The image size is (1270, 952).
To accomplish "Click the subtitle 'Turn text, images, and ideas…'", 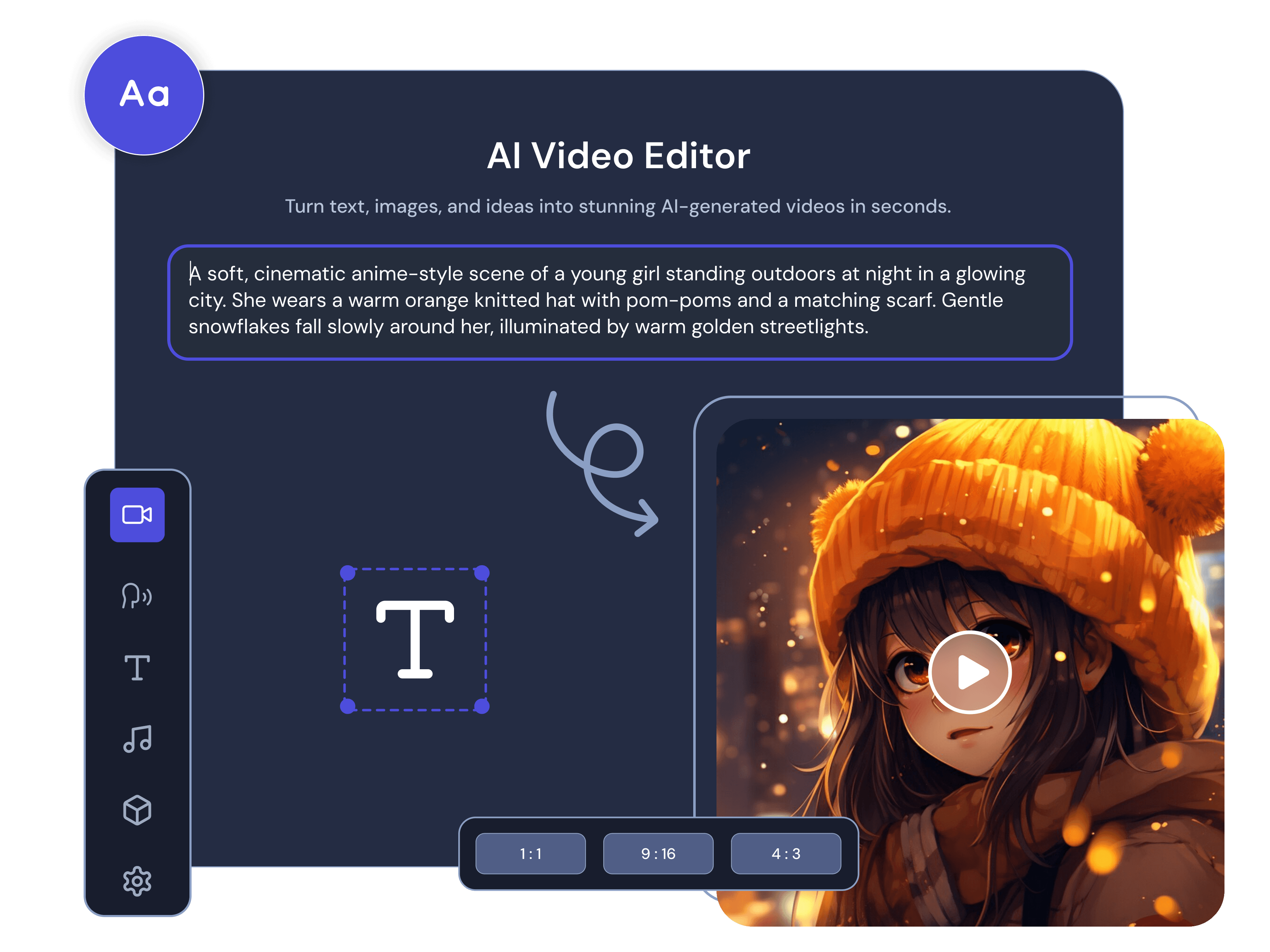I will pos(618,206).
